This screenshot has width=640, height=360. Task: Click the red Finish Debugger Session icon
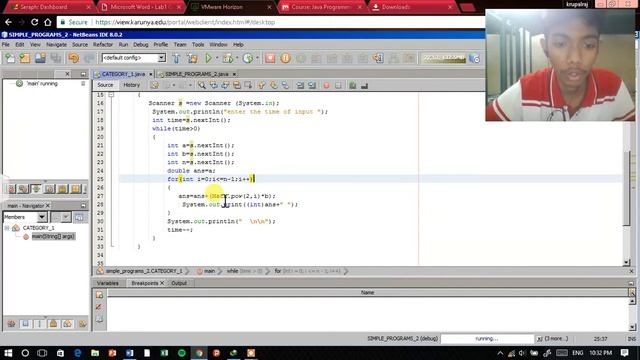(270, 58)
